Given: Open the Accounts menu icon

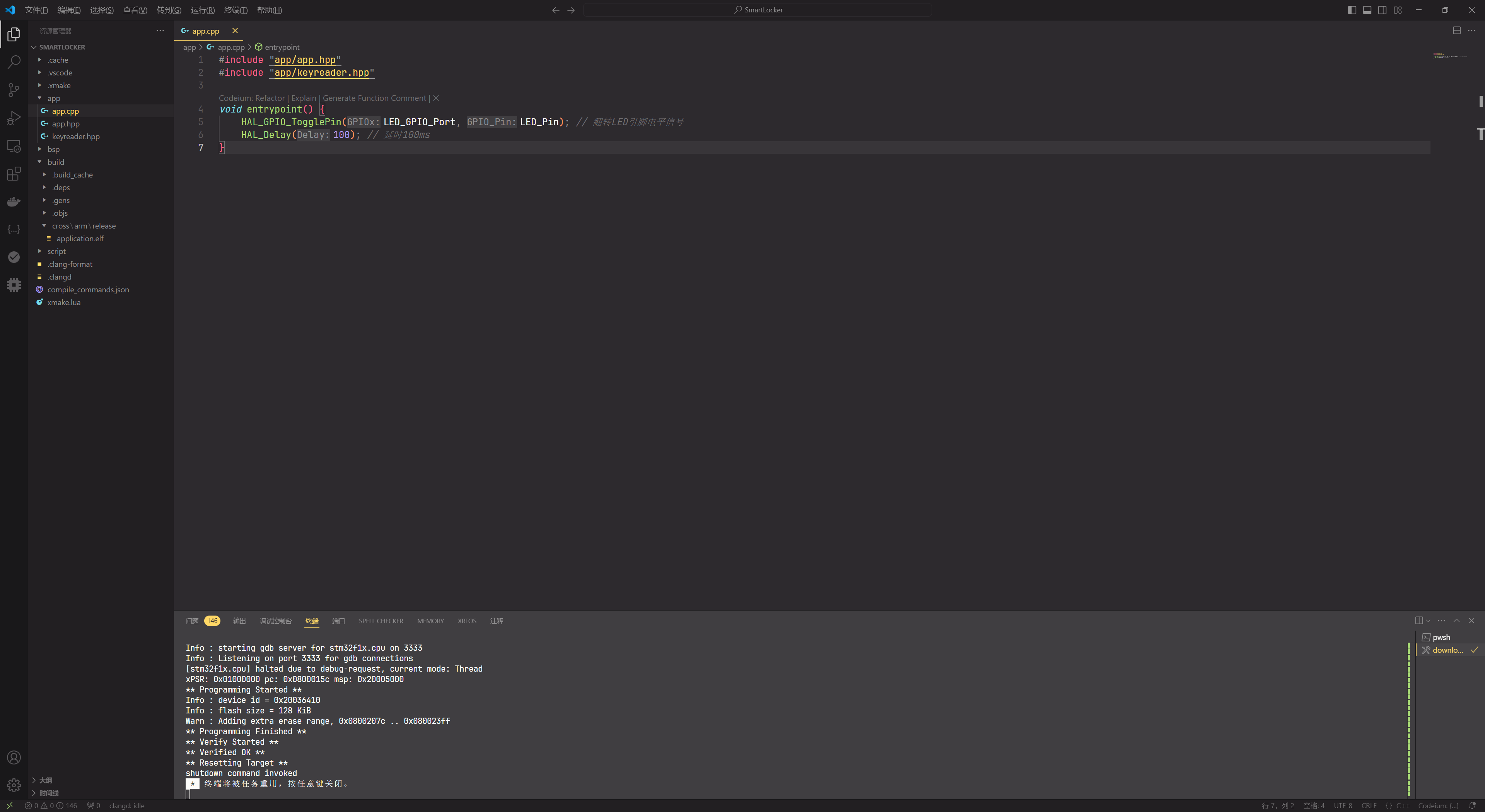Looking at the screenshot, I should pyautogui.click(x=14, y=757).
